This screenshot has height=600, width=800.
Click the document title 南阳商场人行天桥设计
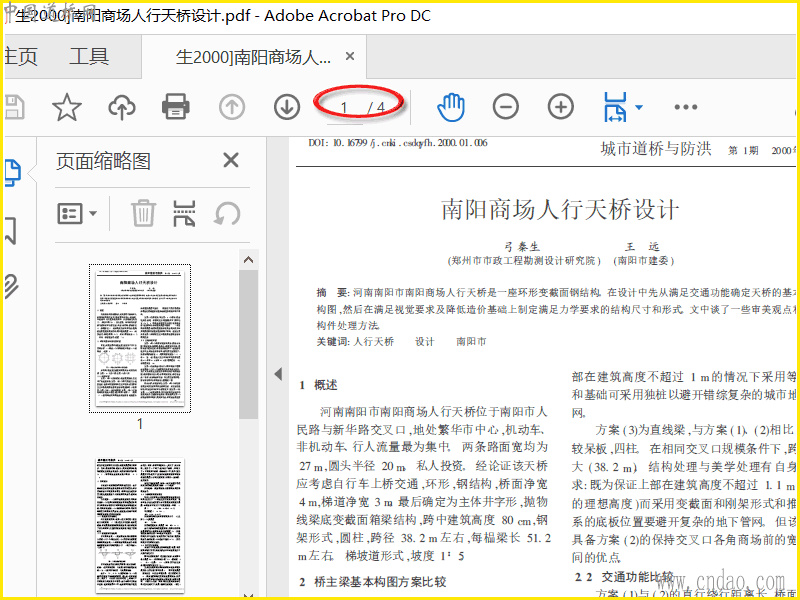(560, 210)
